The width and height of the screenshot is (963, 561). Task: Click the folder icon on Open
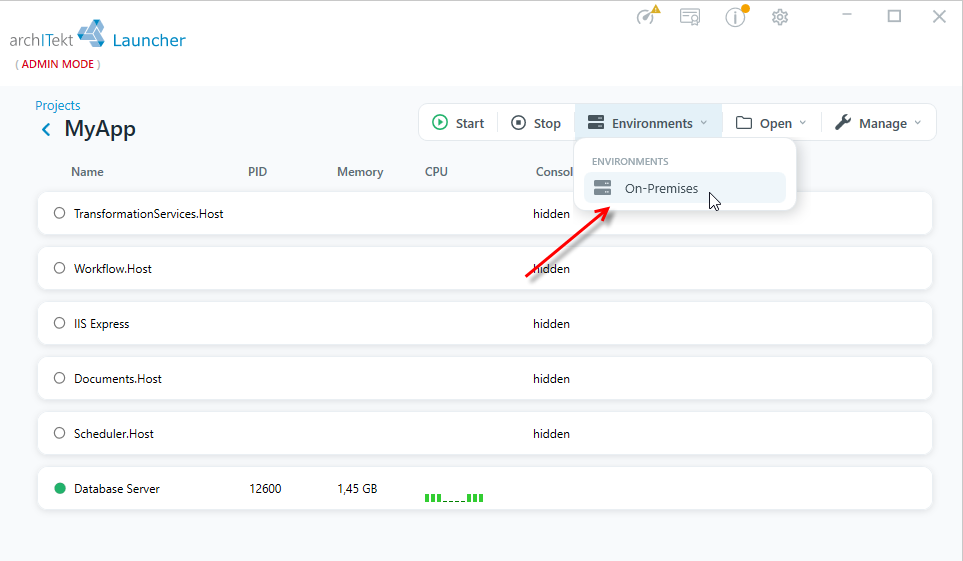pyautogui.click(x=744, y=123)
